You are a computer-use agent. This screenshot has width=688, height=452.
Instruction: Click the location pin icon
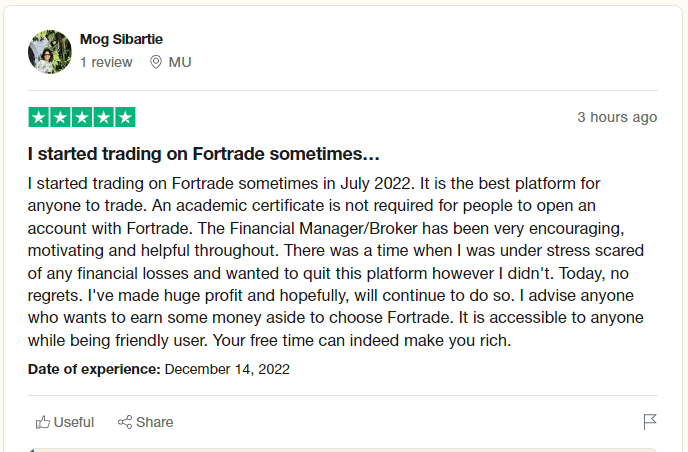pos(155,62)
